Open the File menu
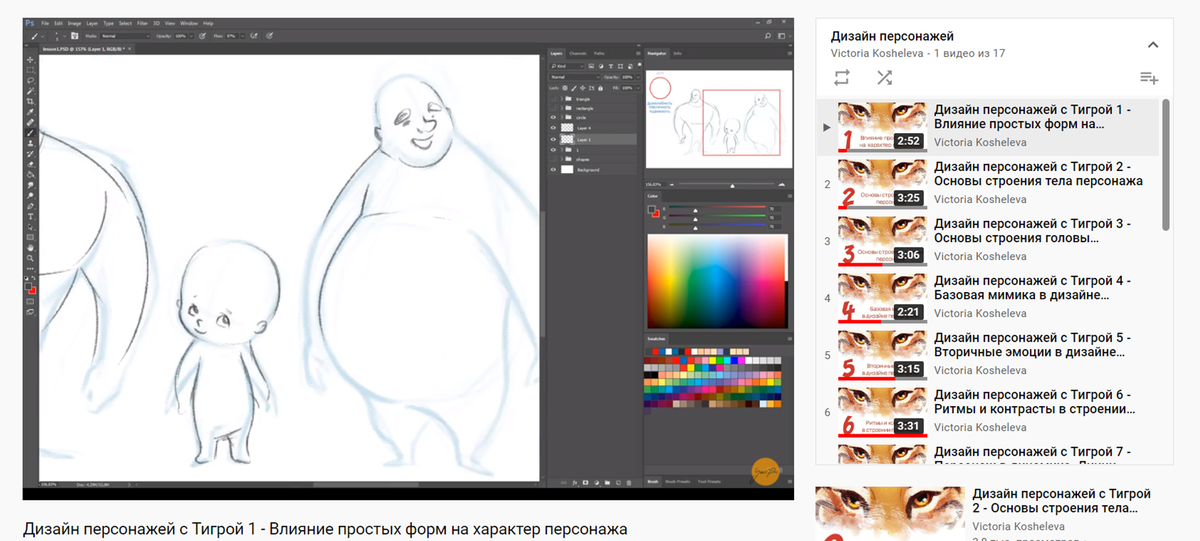This screenshot has height=541, width=1200. click(x=46, y=23)
